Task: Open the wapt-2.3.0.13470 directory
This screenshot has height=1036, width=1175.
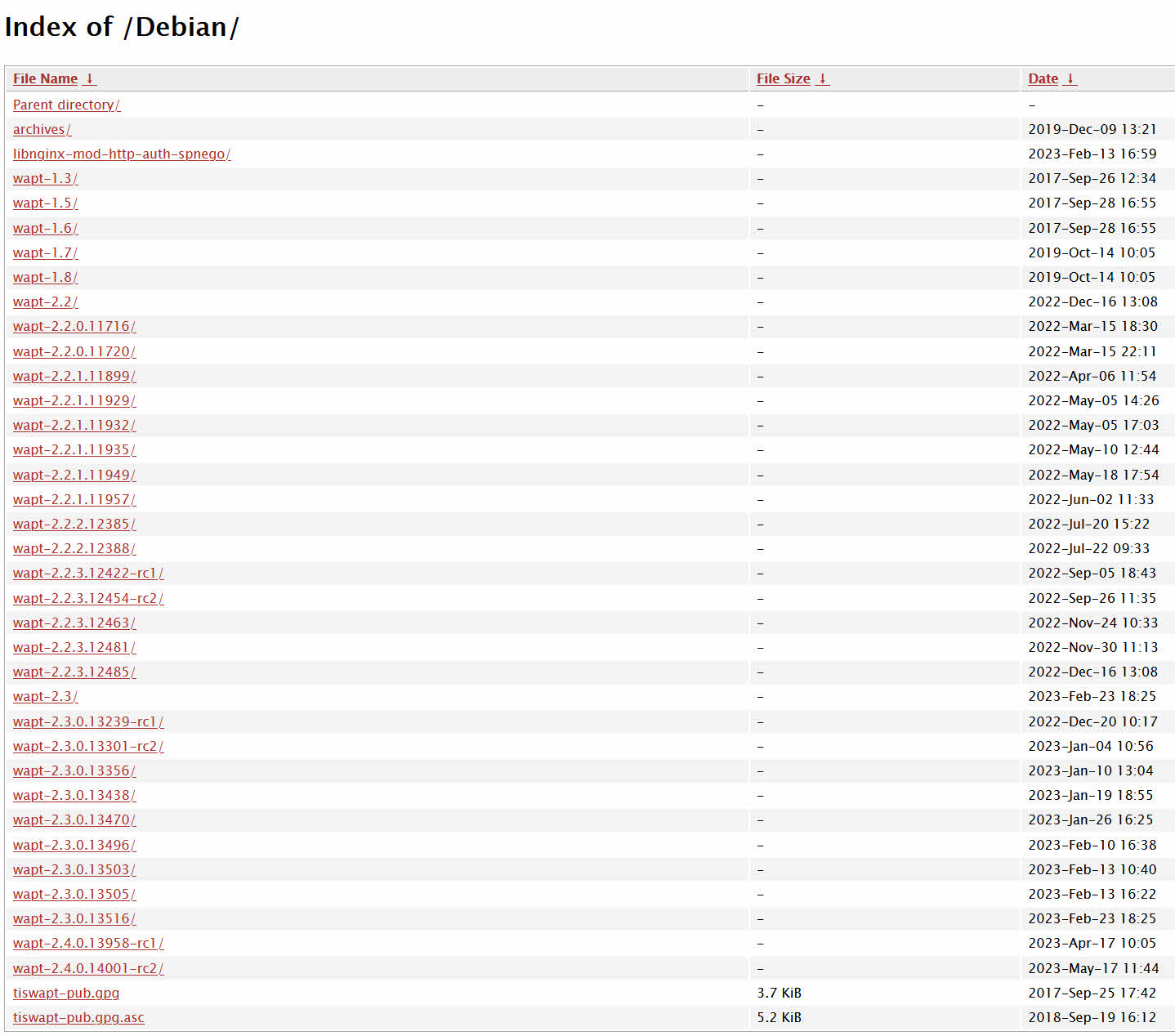Action: (x=74, y=819)
